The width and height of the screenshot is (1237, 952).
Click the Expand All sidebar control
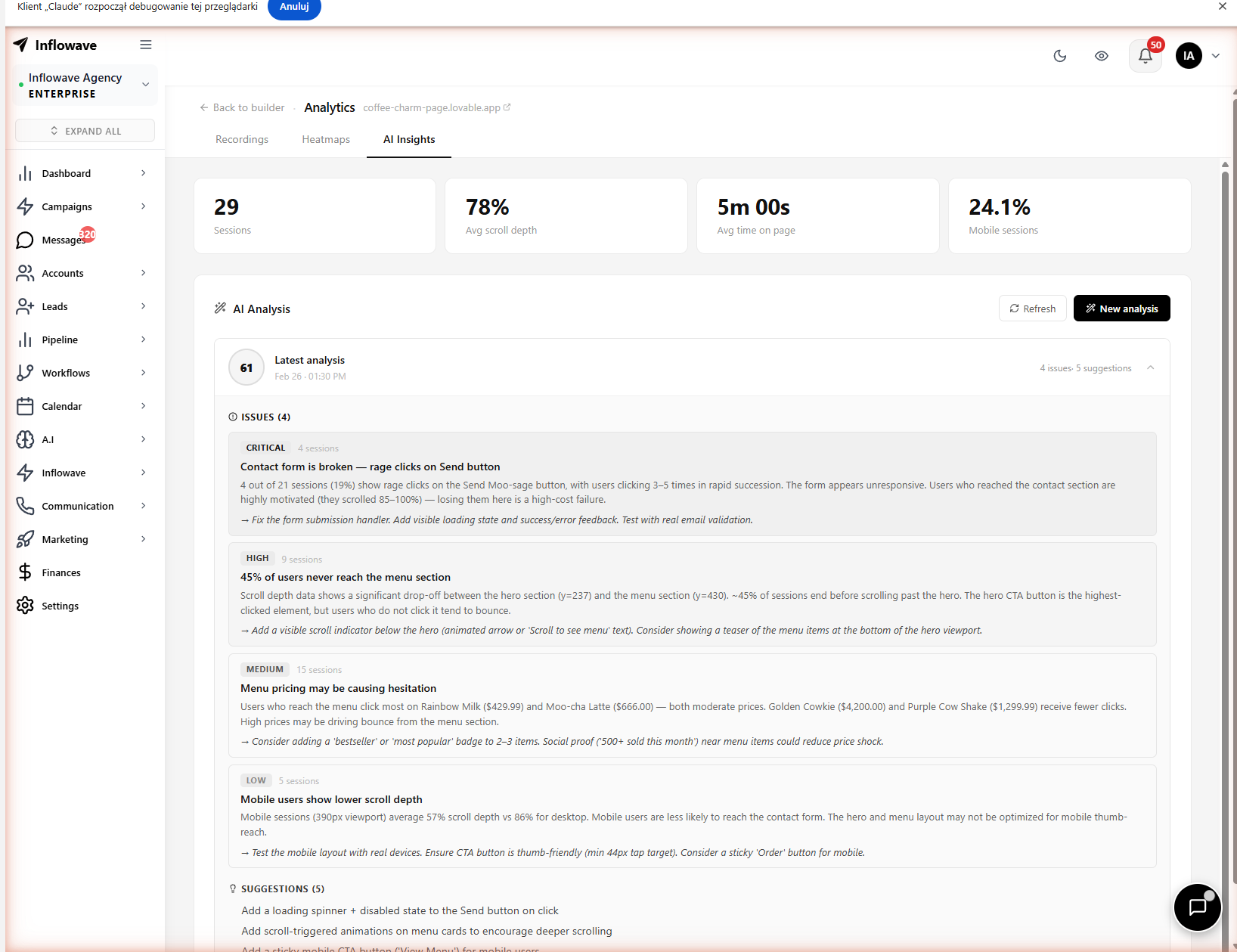tap(85, 130)
